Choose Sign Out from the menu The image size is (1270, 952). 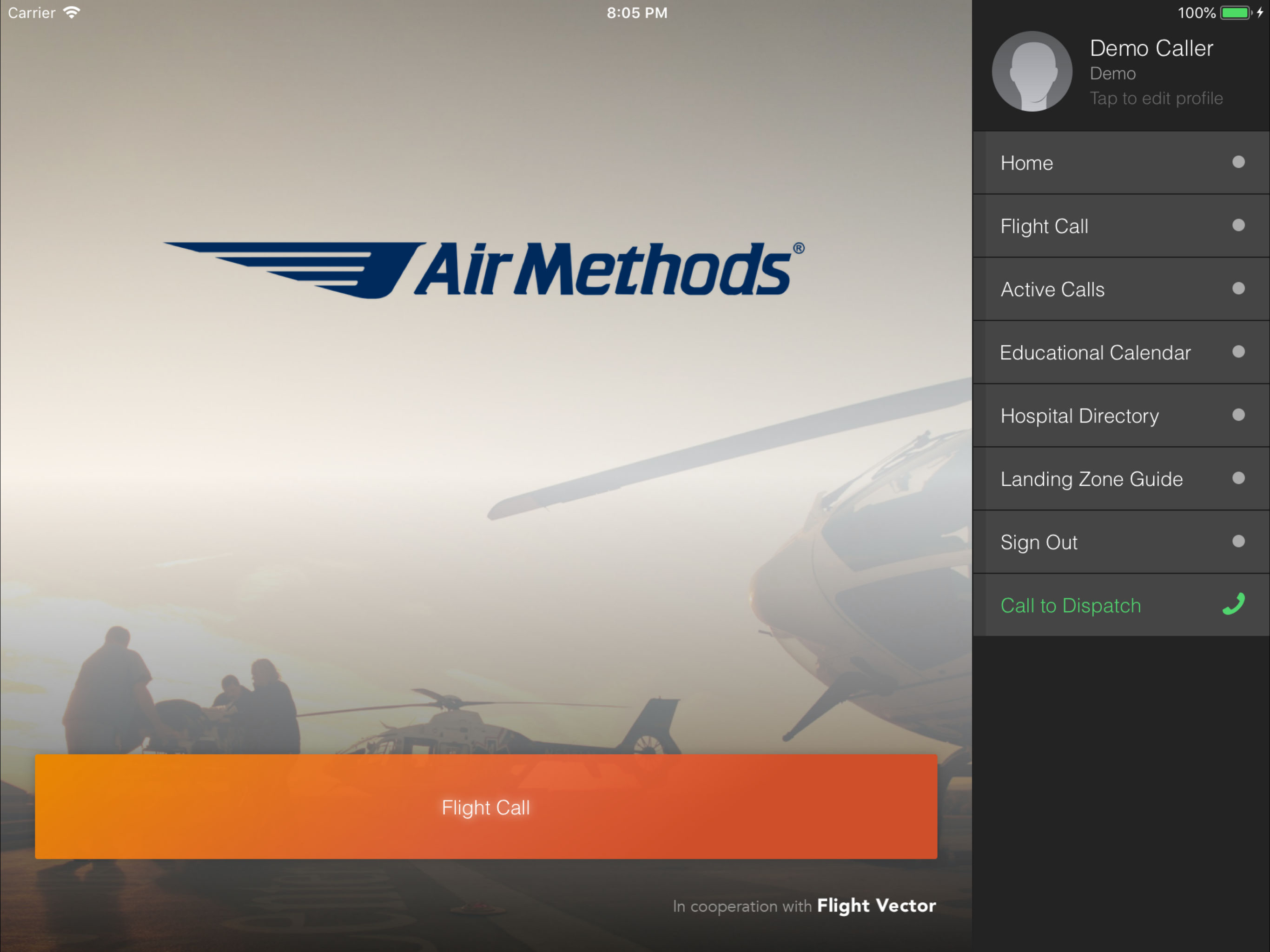pos(1038,542)
